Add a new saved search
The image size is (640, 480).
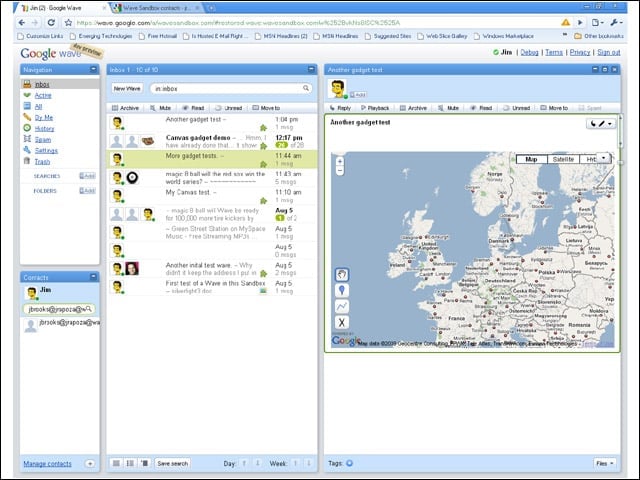(87, 176)
